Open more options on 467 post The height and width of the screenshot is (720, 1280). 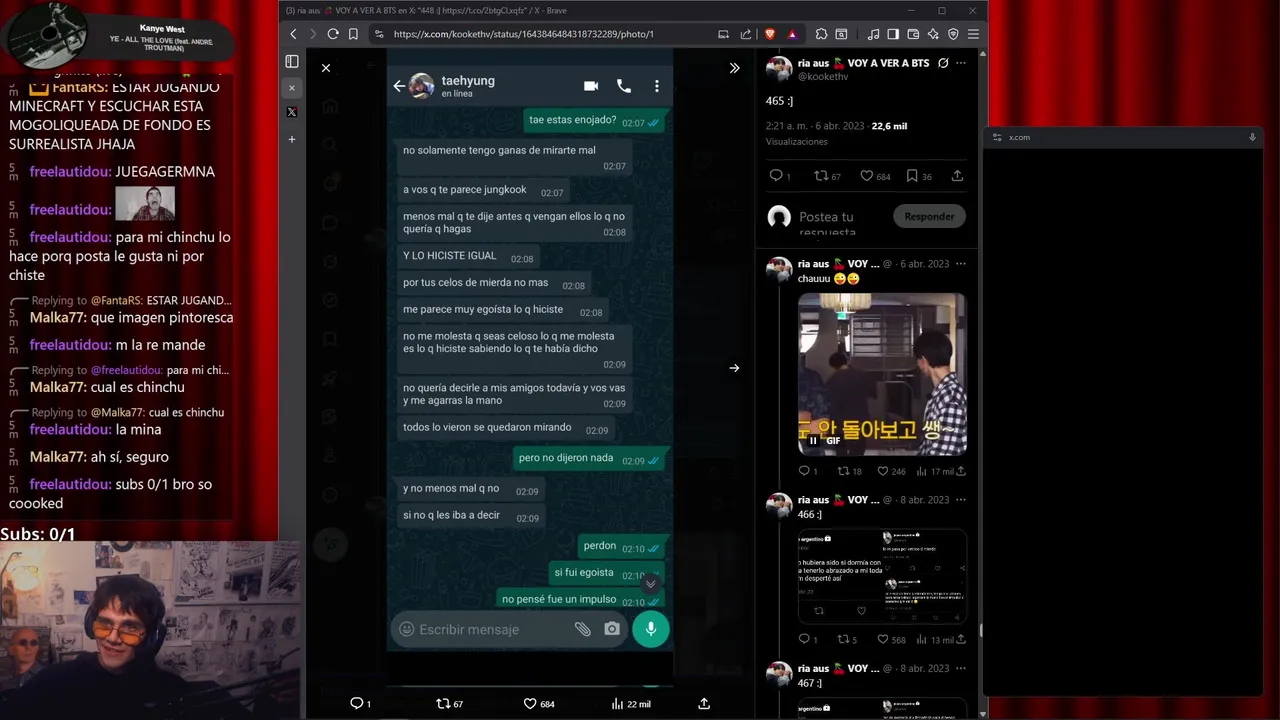point(961,668)
